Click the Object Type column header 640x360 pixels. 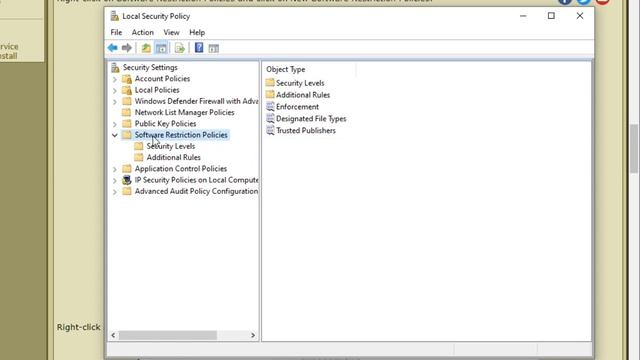(x=309, y=69)
